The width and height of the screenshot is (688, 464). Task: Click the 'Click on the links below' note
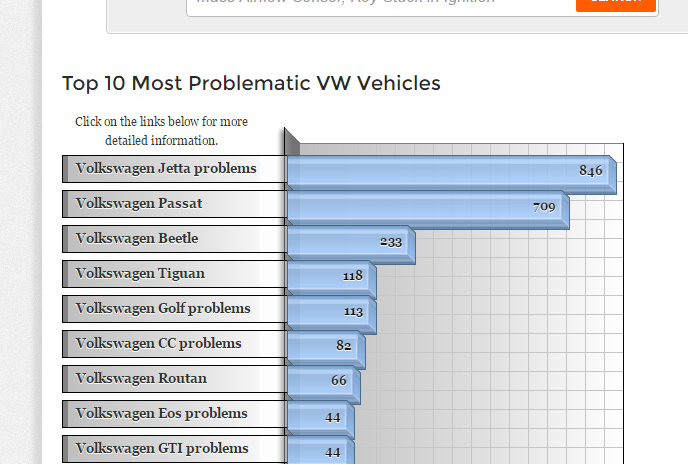click(161, 131)
